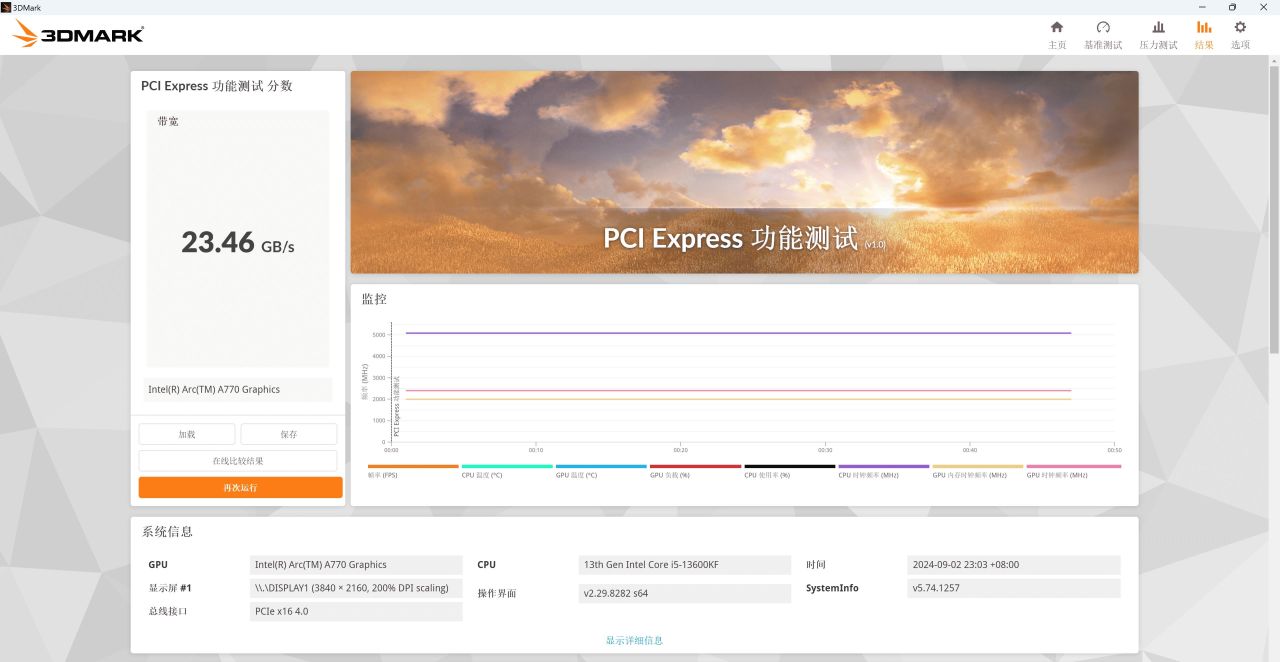This screenshot has height=662, width=1280.
Task: Open the 压力测试 stress test tab
Action: point(1158,35)
